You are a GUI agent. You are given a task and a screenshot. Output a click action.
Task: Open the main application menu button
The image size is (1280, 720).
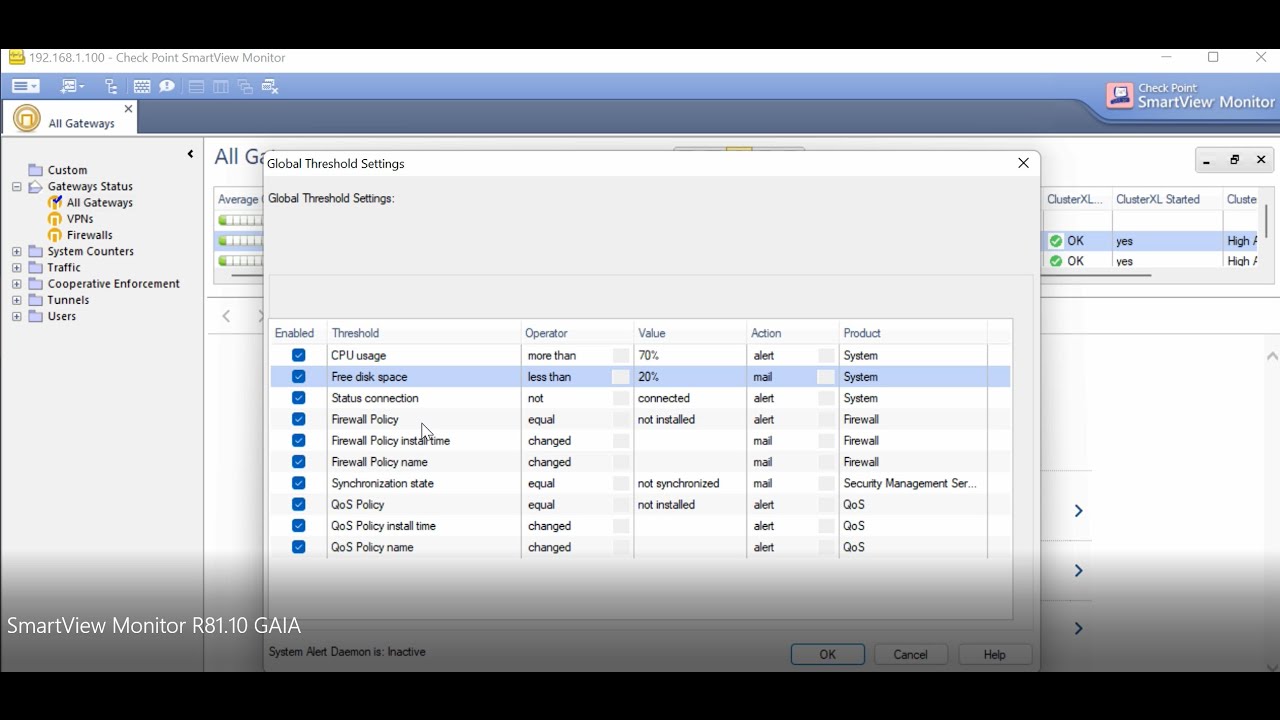(25, 87)
